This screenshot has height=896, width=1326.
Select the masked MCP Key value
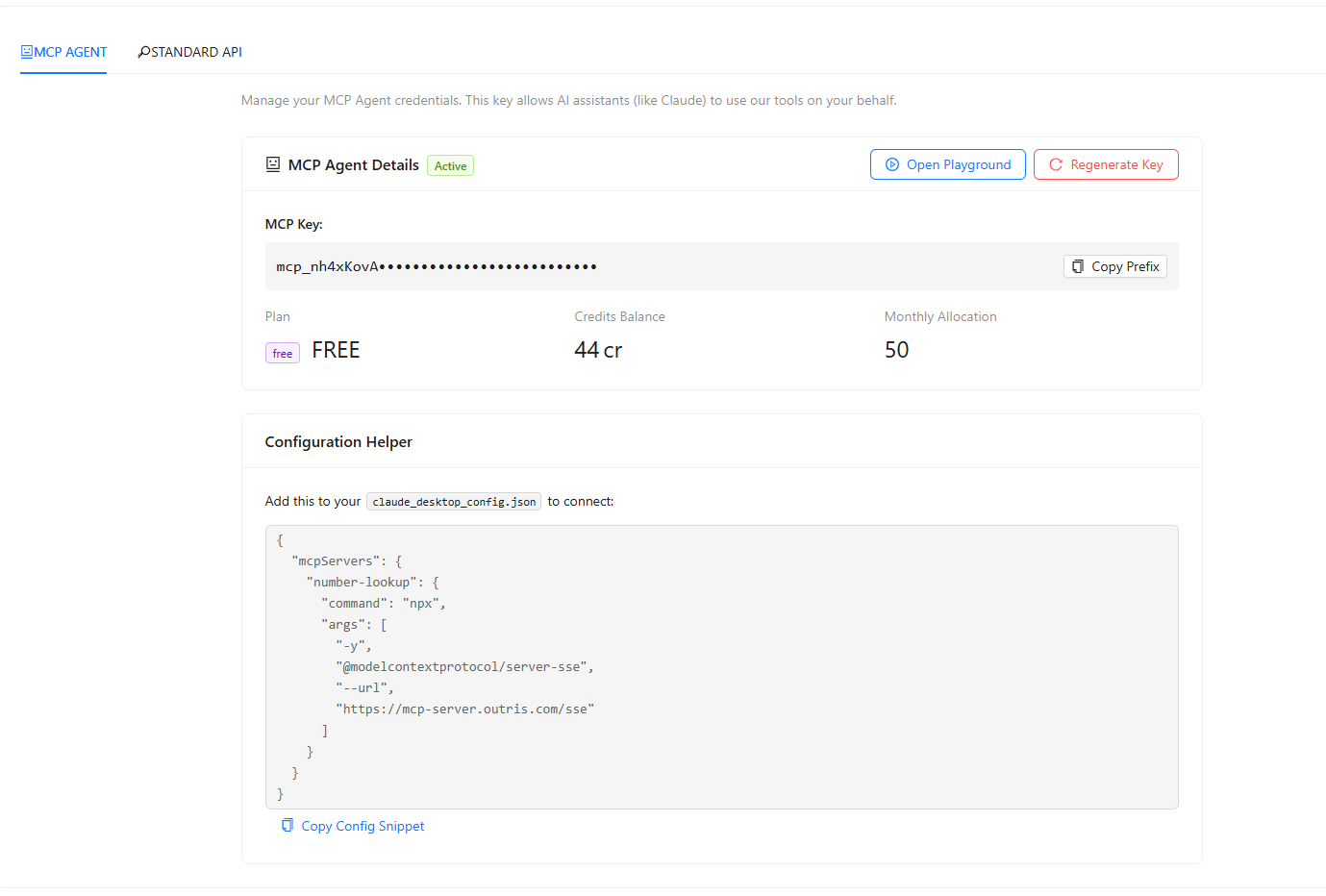pyautogui.click(x=435, y=265)
